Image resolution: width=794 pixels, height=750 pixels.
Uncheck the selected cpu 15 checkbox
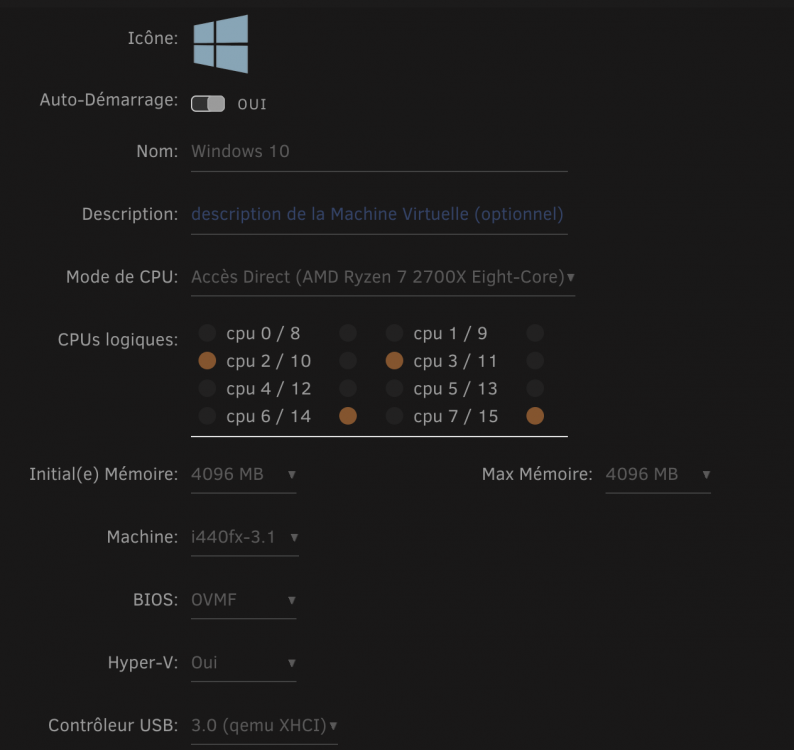[535, 416]
